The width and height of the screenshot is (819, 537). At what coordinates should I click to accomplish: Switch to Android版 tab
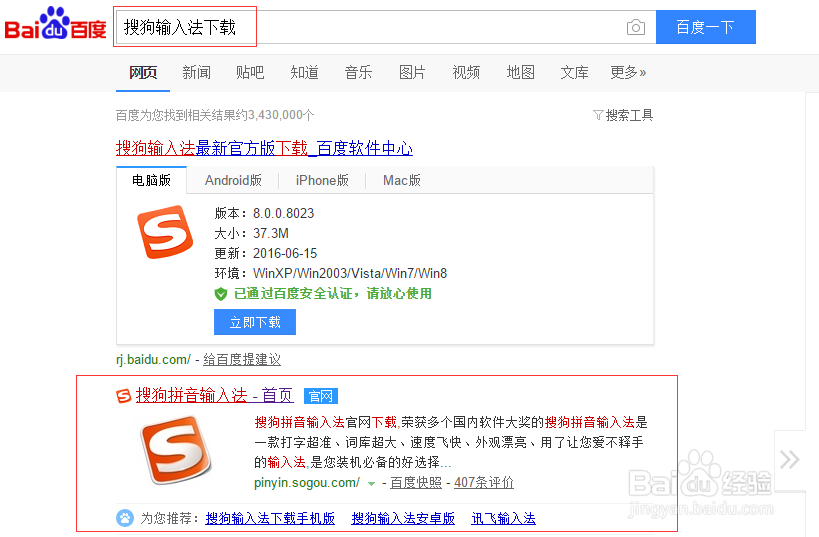(x=233, y=180)
